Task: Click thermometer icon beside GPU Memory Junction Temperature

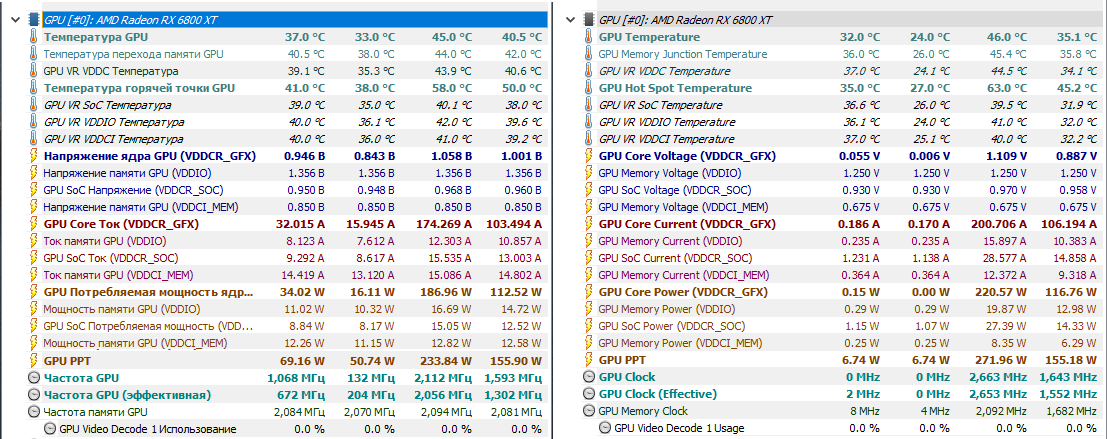Action: [589, 54]
